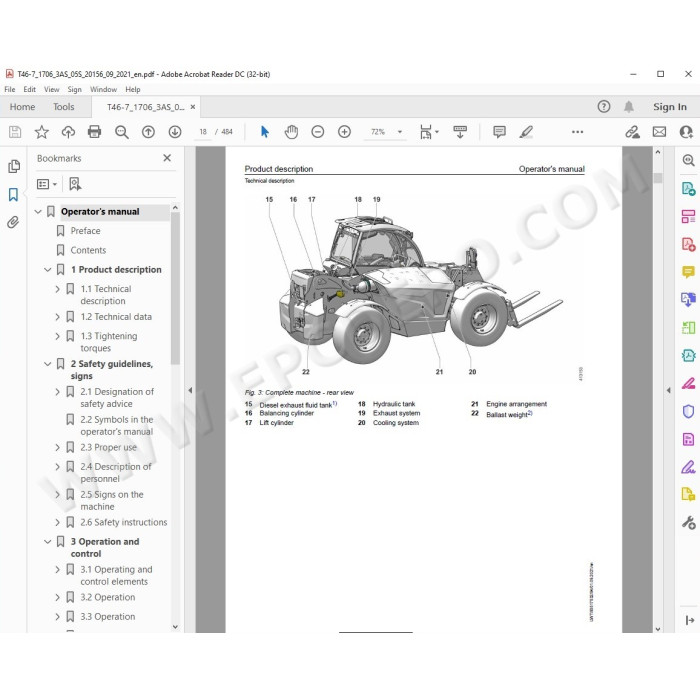The width and height of the screenshot is (700, 700).
Task: Select the Hand pan tool
Action: click(x=291, y=132)
